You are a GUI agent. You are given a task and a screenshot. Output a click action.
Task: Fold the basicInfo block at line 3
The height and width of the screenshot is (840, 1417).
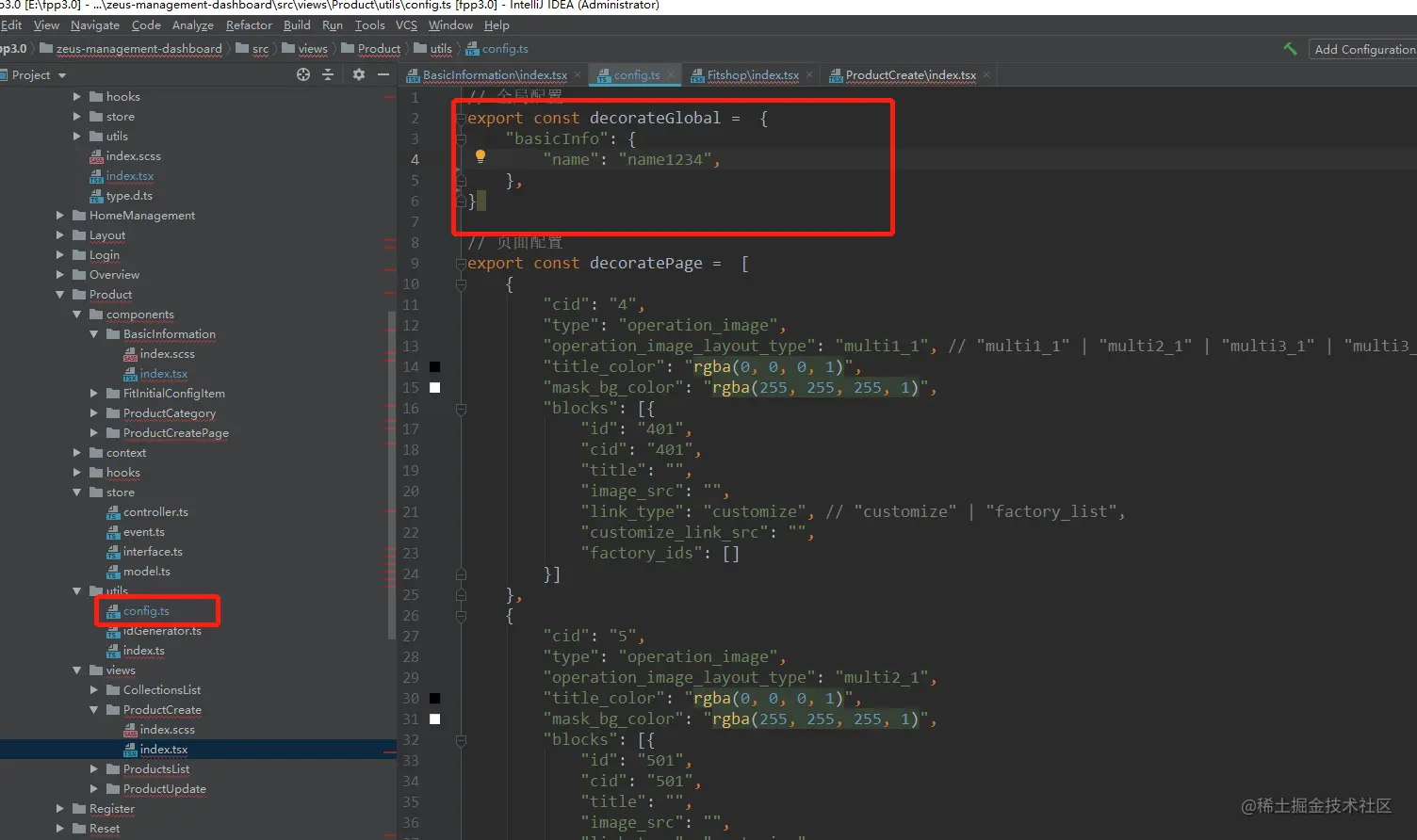(462, 139)
